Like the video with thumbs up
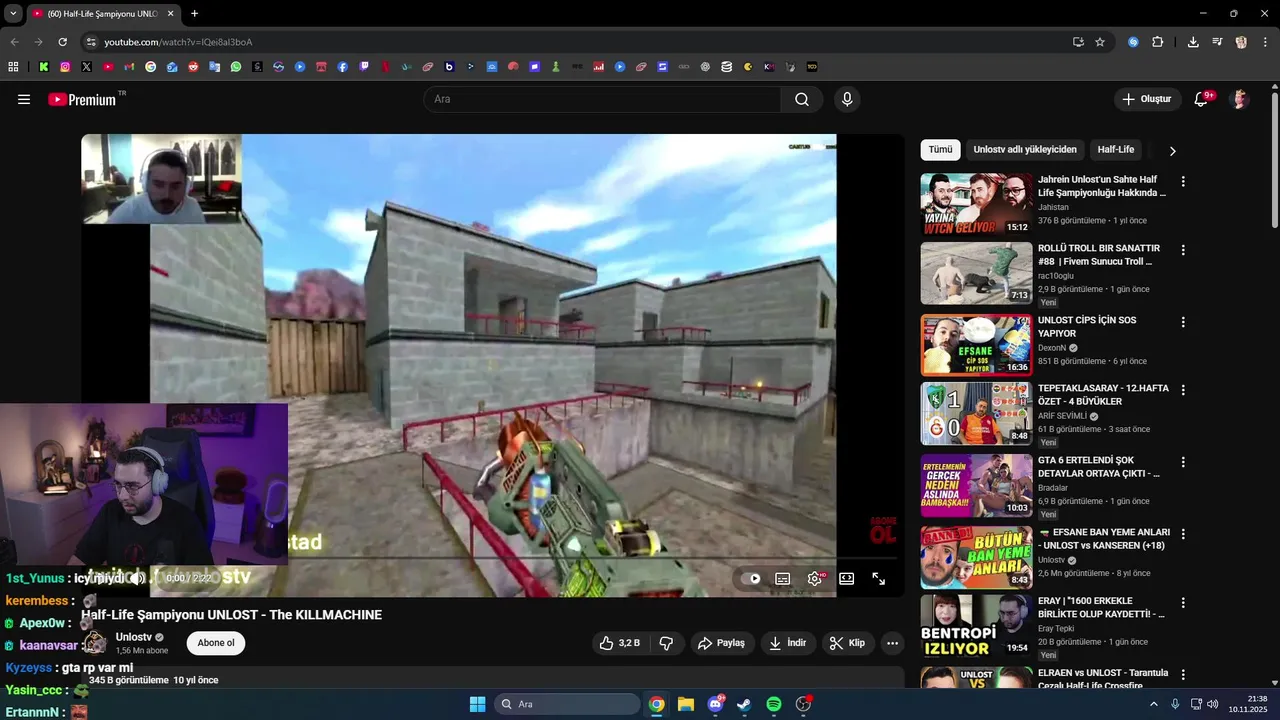The width and height of the screenshot is (1280, 720). (x=619, y=643)
